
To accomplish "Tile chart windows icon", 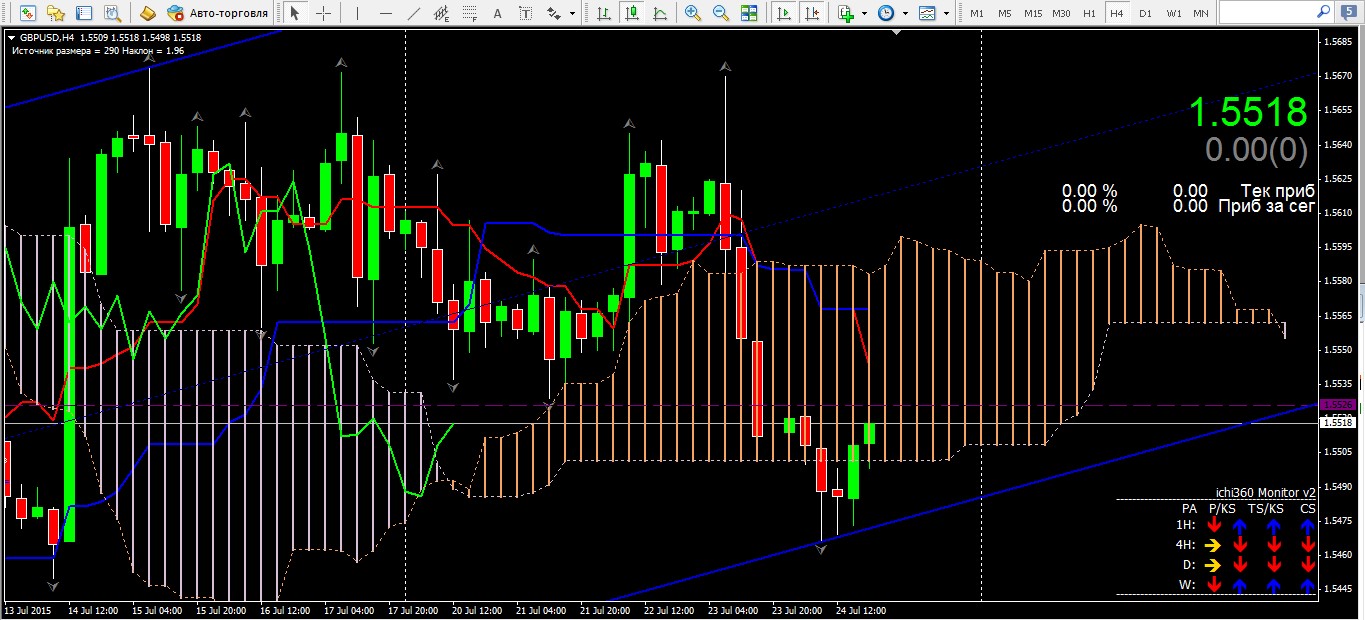I will coord(748,13).
